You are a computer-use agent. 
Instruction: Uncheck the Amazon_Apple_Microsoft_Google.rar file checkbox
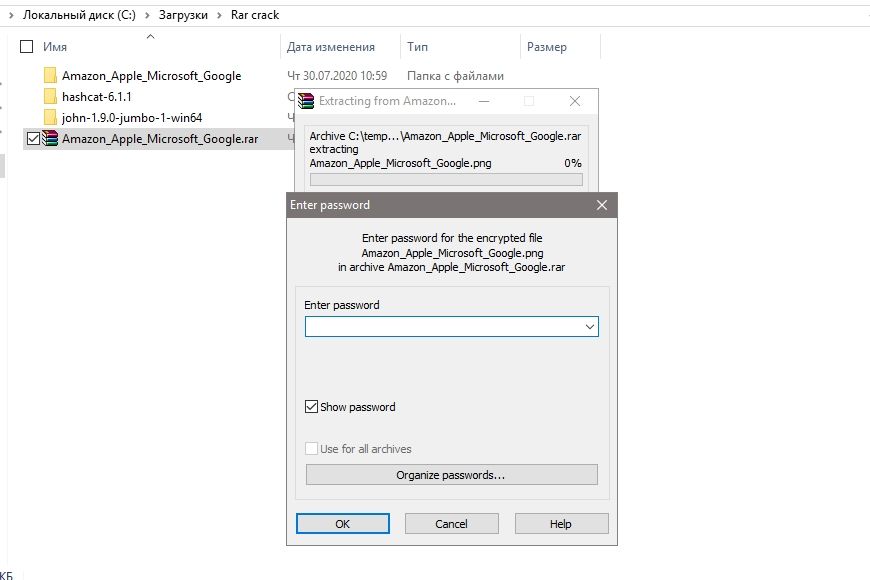(33, 139)
